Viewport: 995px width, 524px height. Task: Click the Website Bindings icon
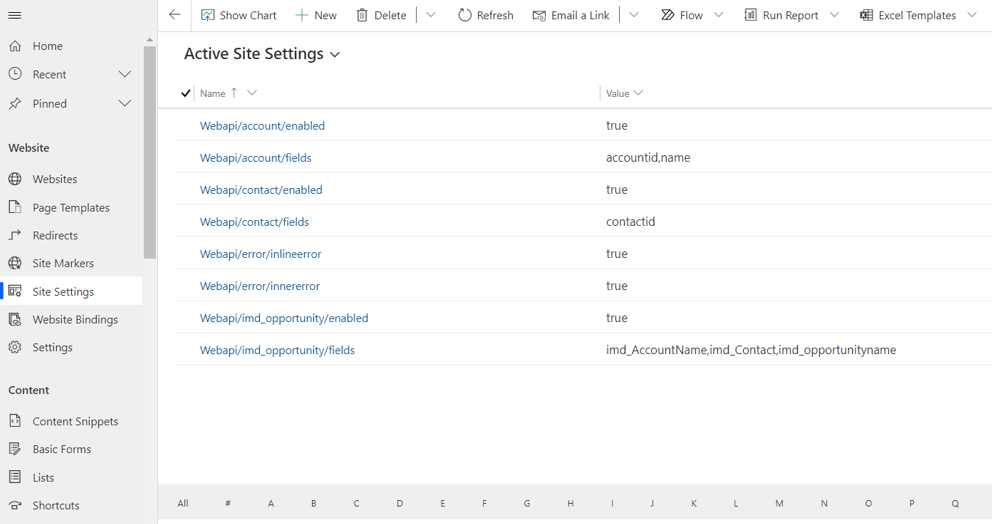pyautogui.click(x=15, y=319)
